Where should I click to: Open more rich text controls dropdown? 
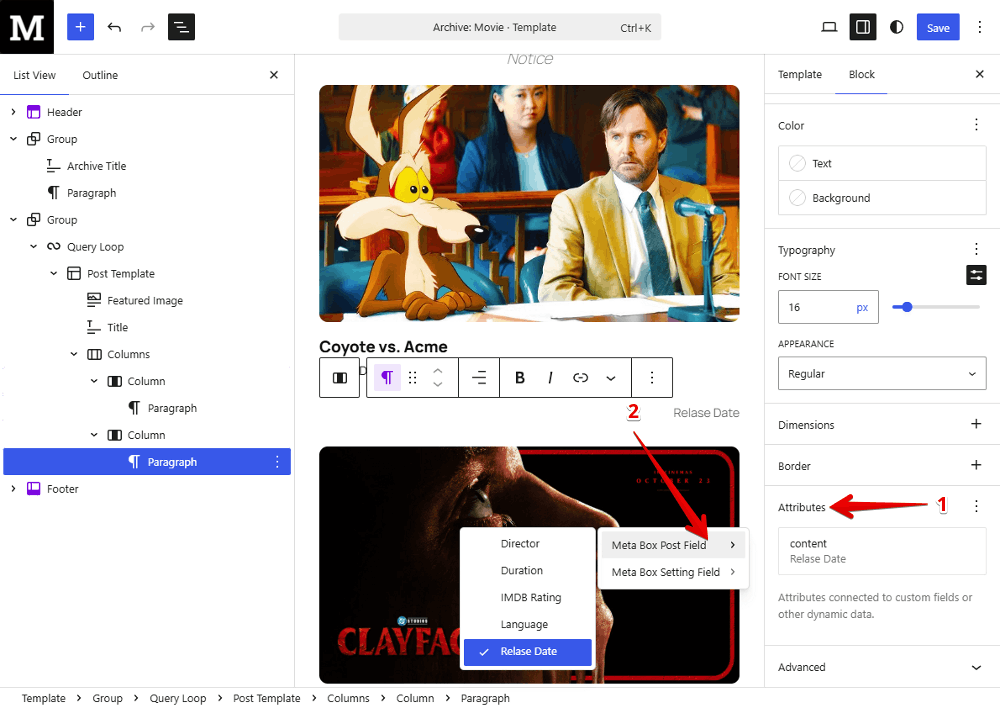click(610, 378)
